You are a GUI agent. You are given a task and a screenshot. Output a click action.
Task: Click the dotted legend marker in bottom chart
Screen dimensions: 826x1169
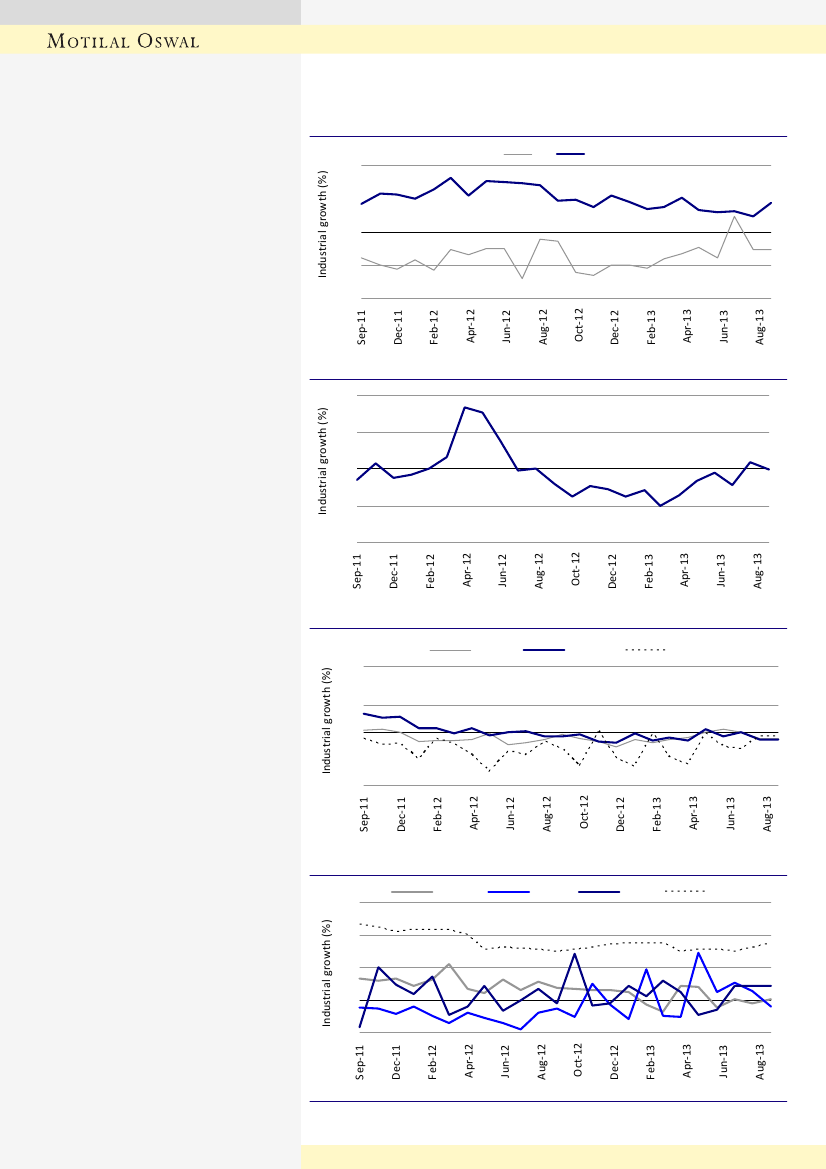[686, 890]
